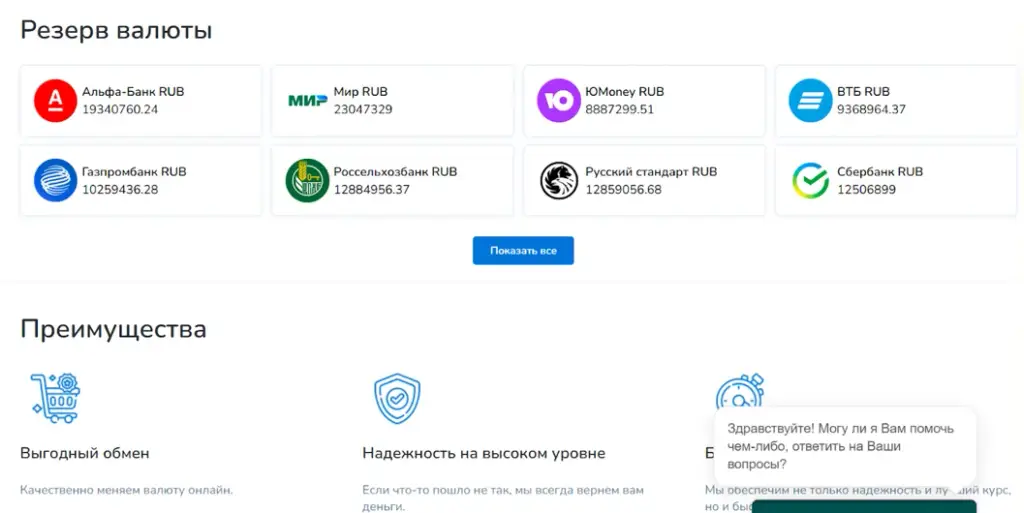
Task: Click the Показать все button
Action: pyautogui.click(x=523, y=251)
